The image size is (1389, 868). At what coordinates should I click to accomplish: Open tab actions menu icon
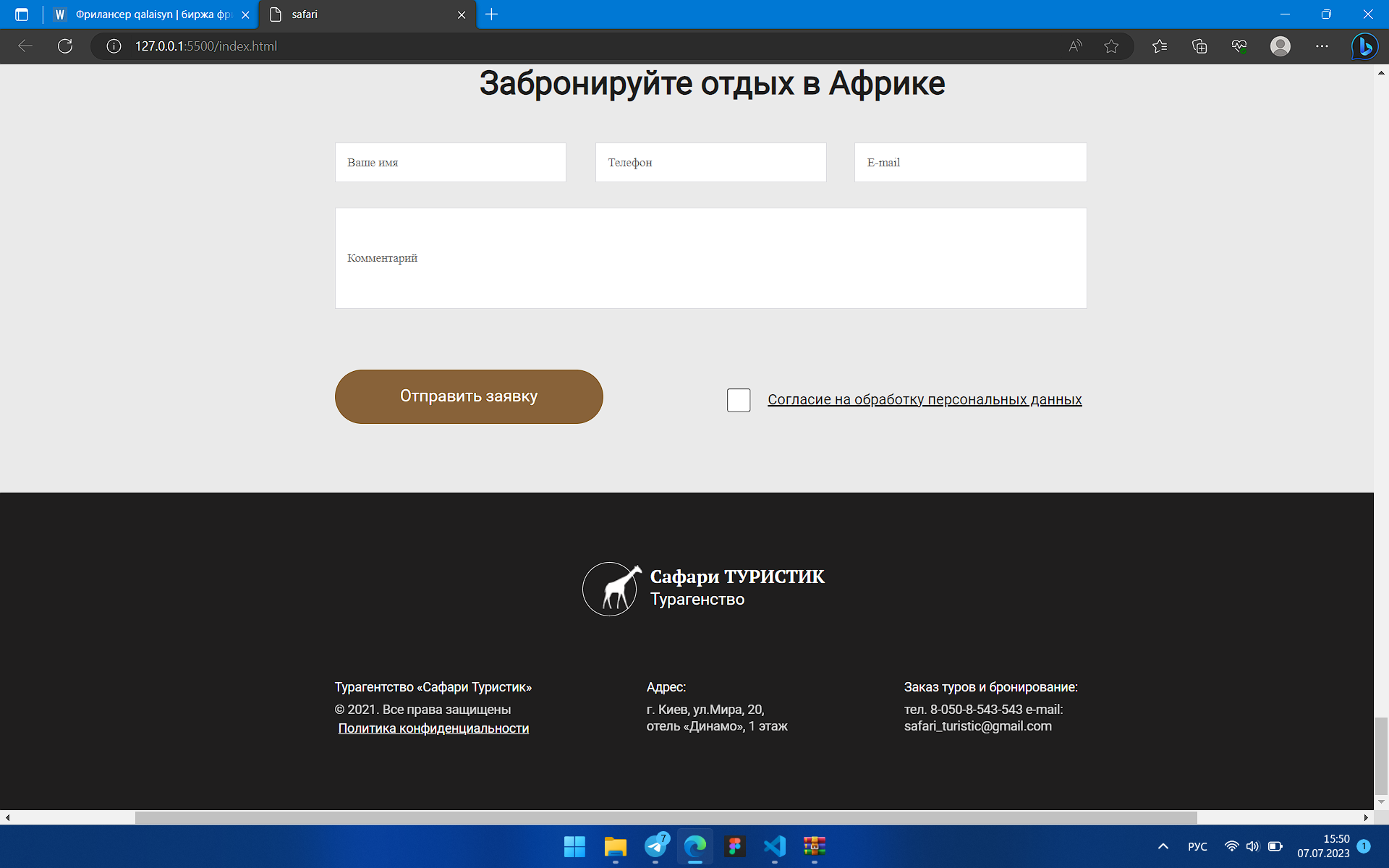pos(22,14)
